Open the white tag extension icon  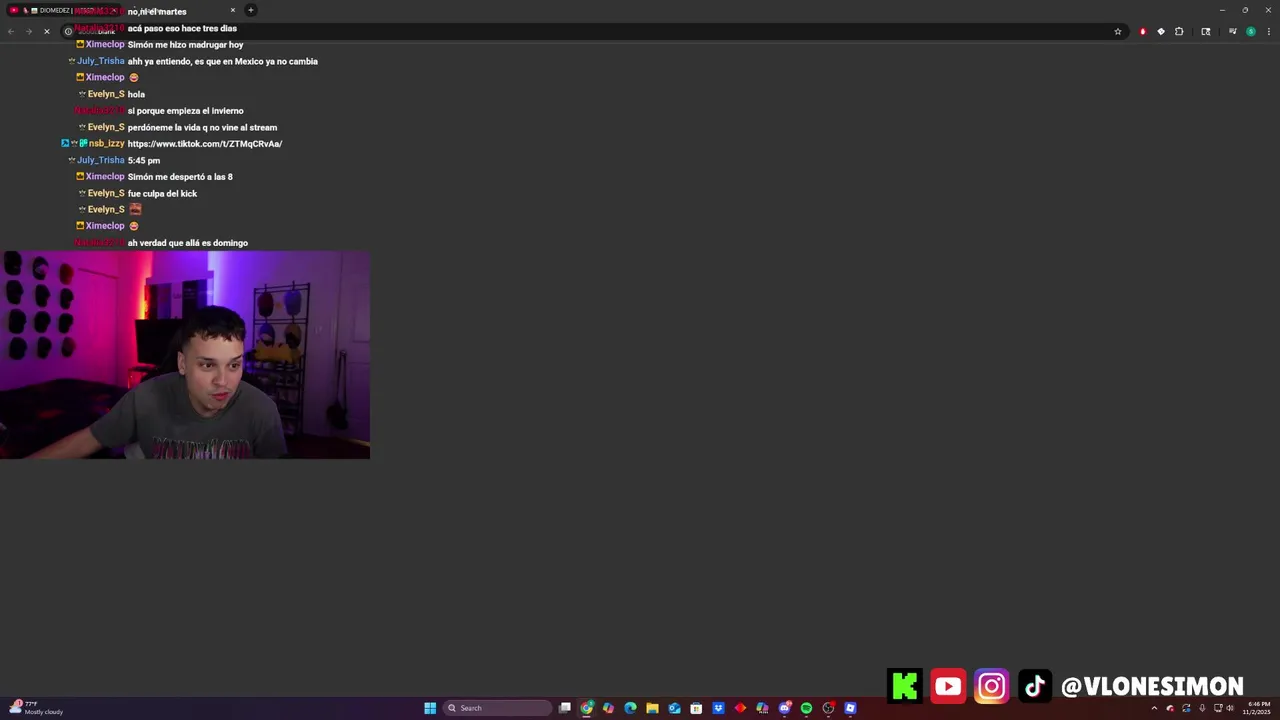click(1161, 31)
